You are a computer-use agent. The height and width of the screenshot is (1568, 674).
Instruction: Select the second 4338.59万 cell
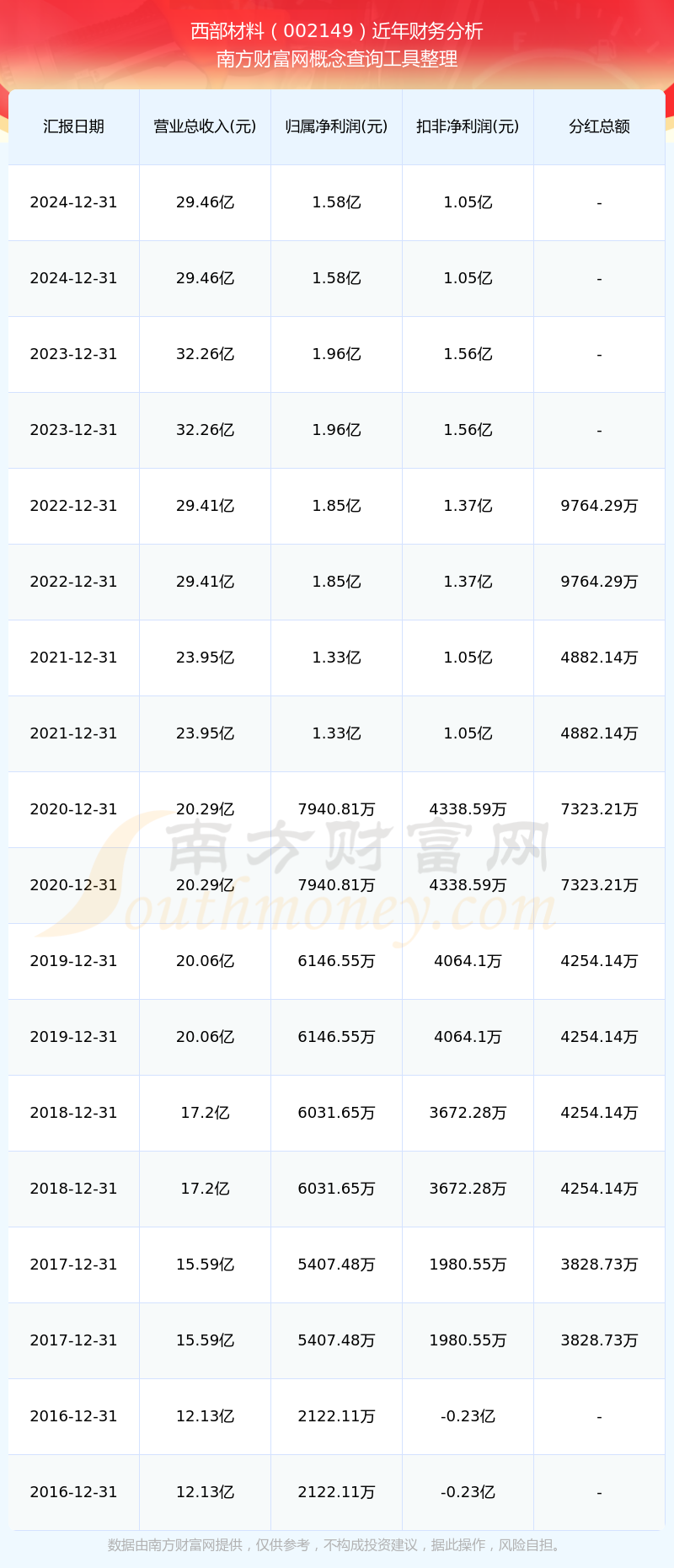pos(468,885)
